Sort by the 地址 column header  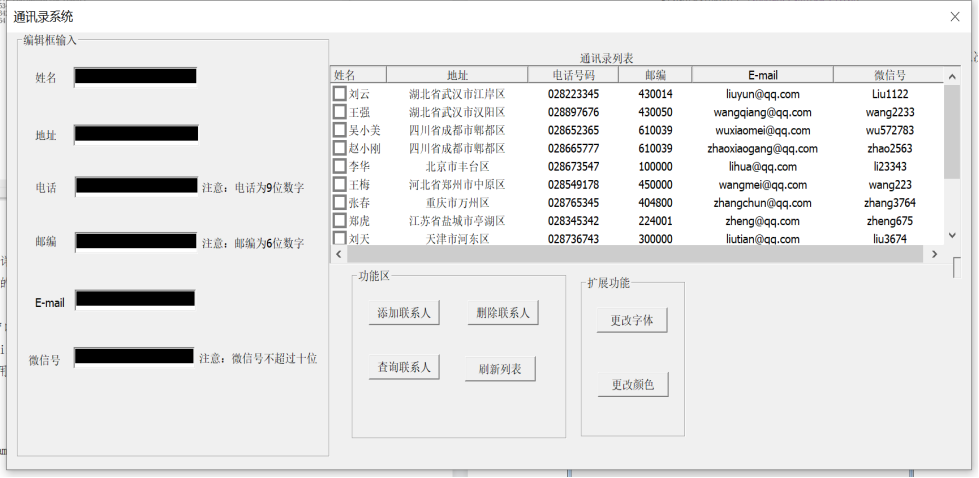(x=457, y=75)
